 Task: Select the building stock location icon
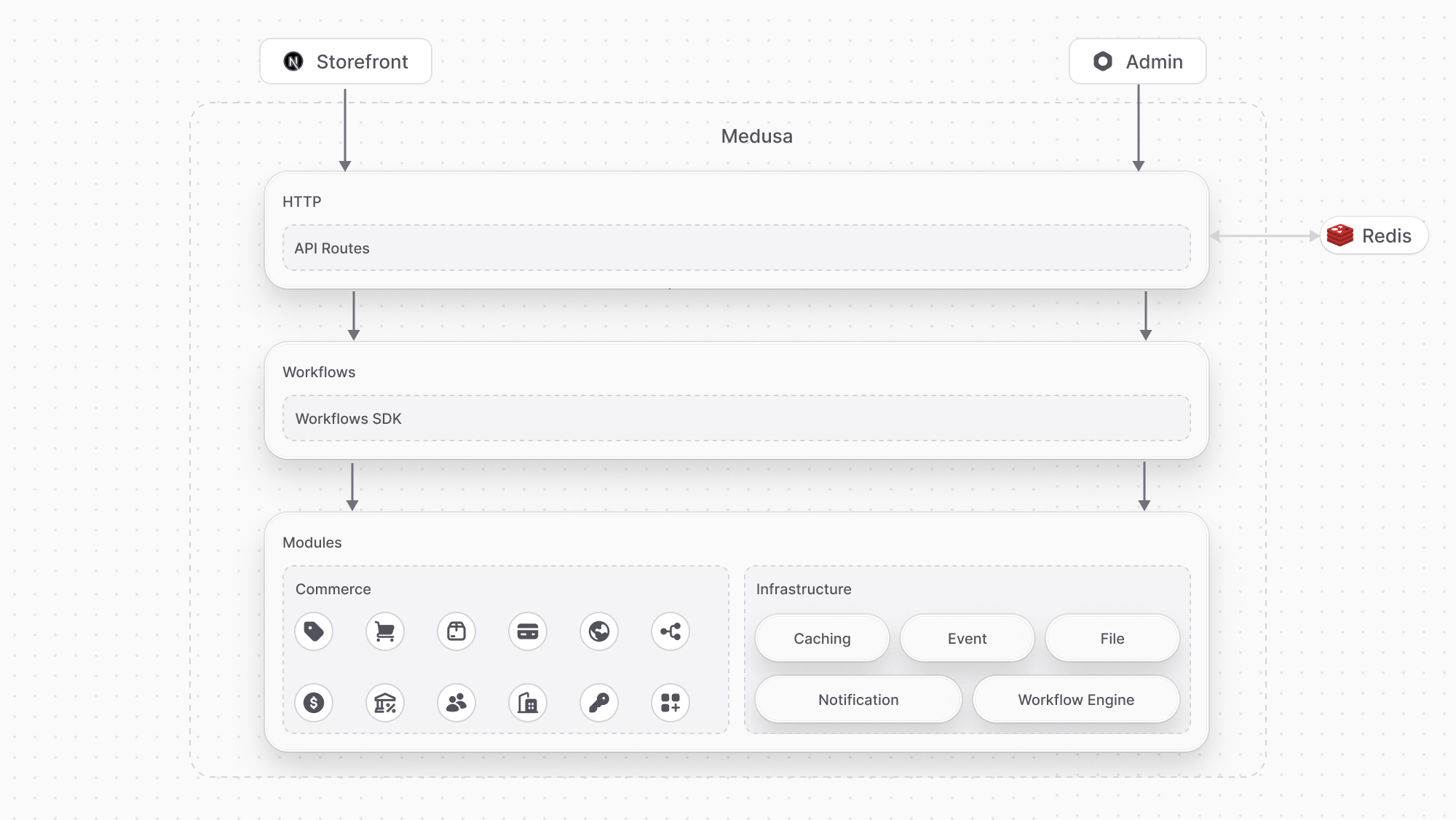[528, 702]
